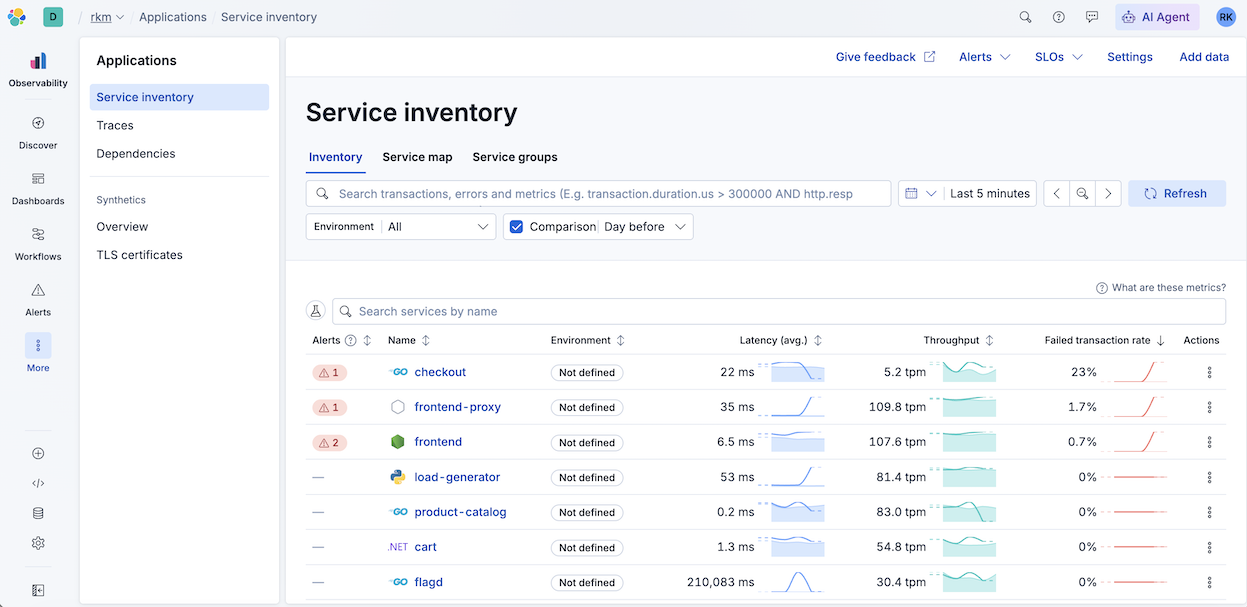The width and height of the screenshot is (1247, 607).
Task: Go to the next time window arrow
Action: 1108,194
